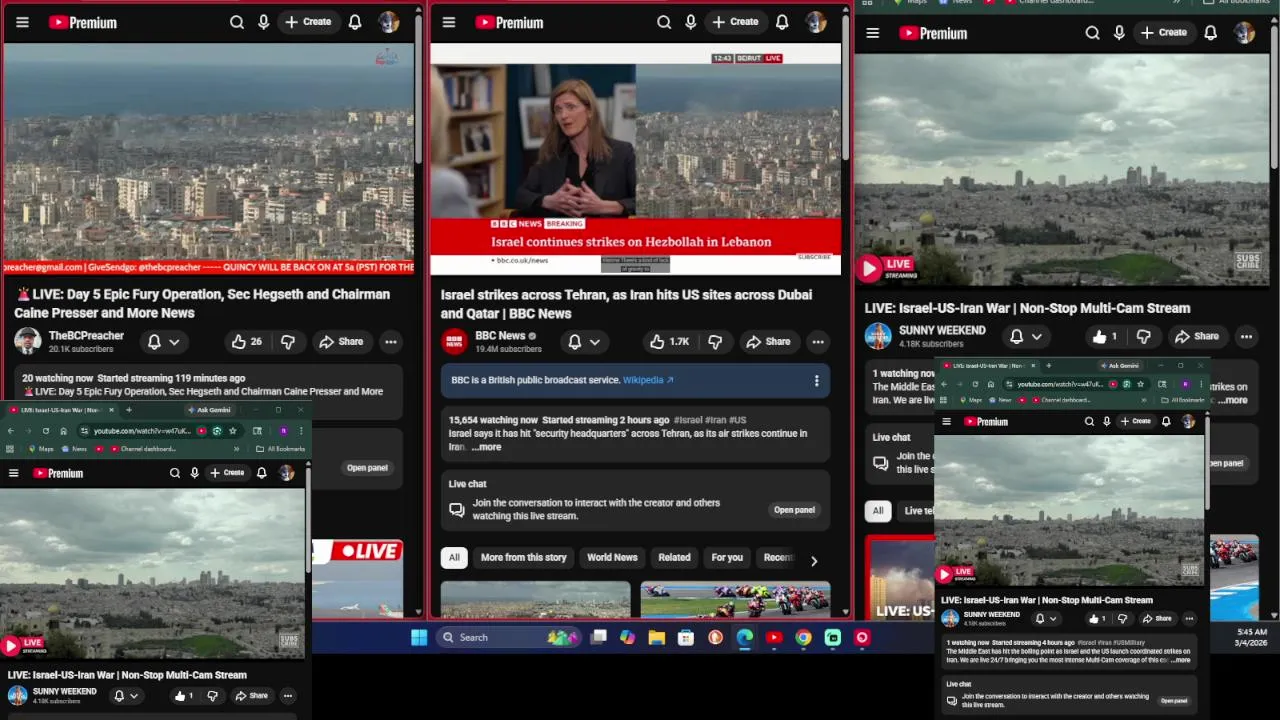Share the TheBCPreacher video
Screen dimensions: 1280x720
[341, 342]
